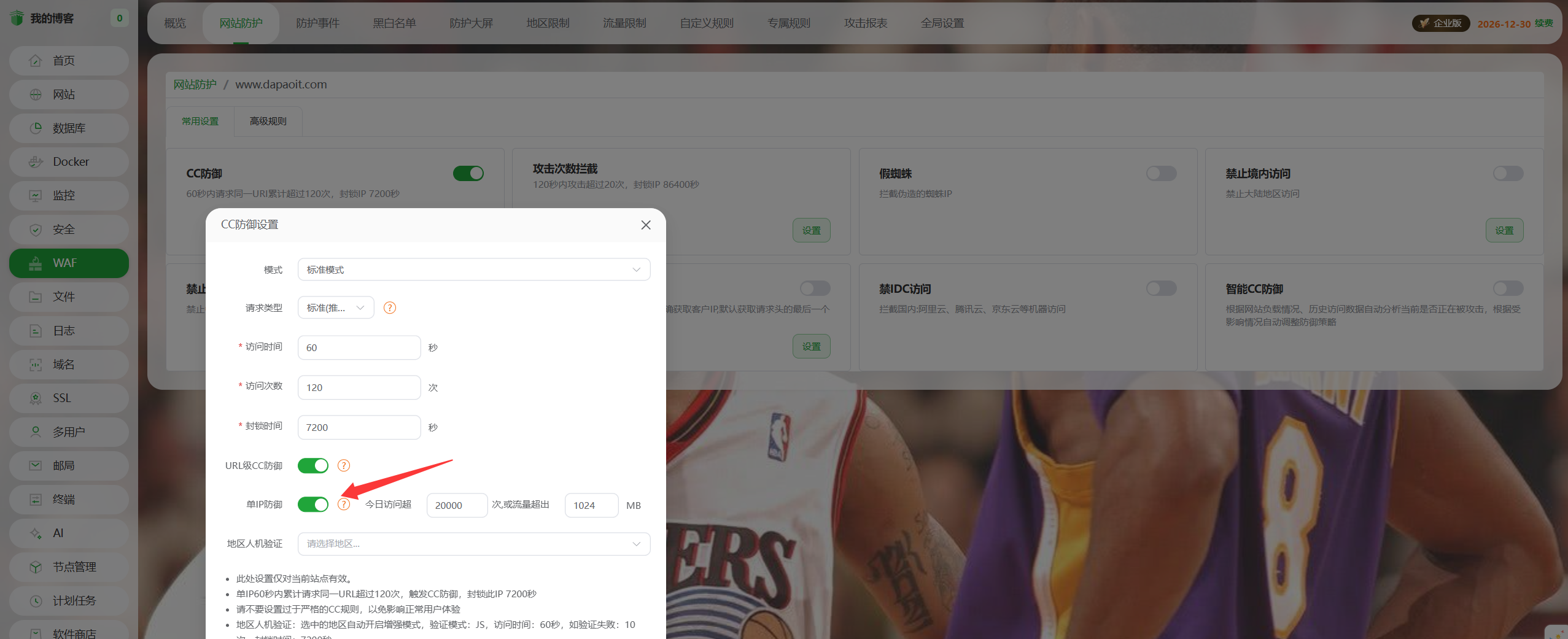Click 设置 button under 攻击次数拦截

click(811, 231)
